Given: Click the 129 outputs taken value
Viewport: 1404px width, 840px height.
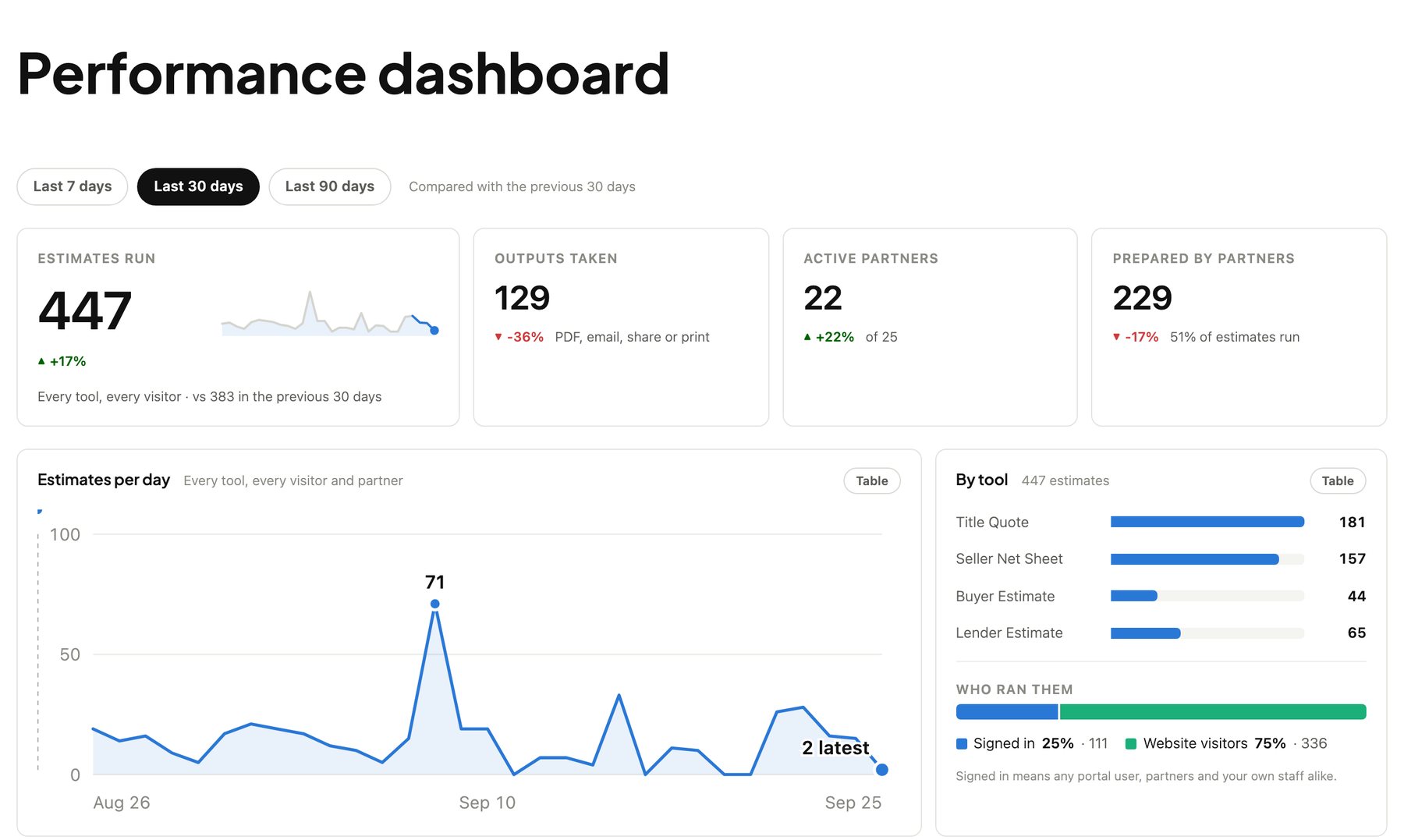Looking at the screenshot, I should pos(522,298).
